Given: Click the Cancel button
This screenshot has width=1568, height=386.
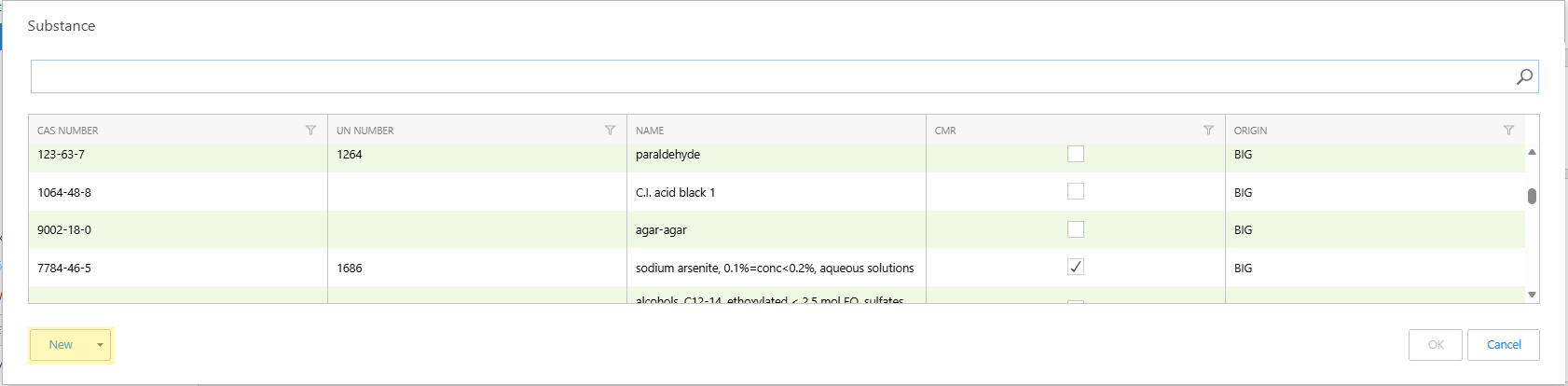Looking at the screenshot, I should point(1503,345).
